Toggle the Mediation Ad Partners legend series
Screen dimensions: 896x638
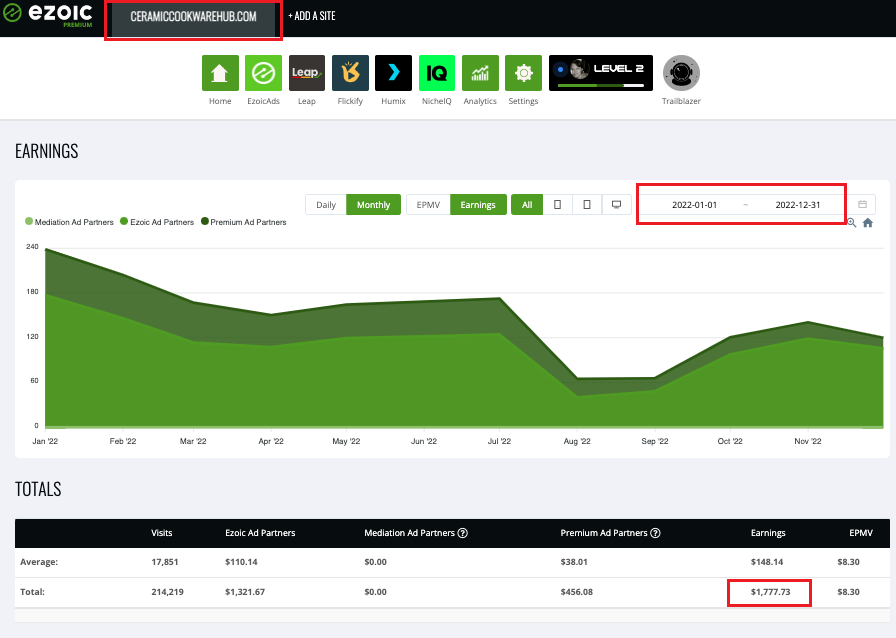pos(69,222)
